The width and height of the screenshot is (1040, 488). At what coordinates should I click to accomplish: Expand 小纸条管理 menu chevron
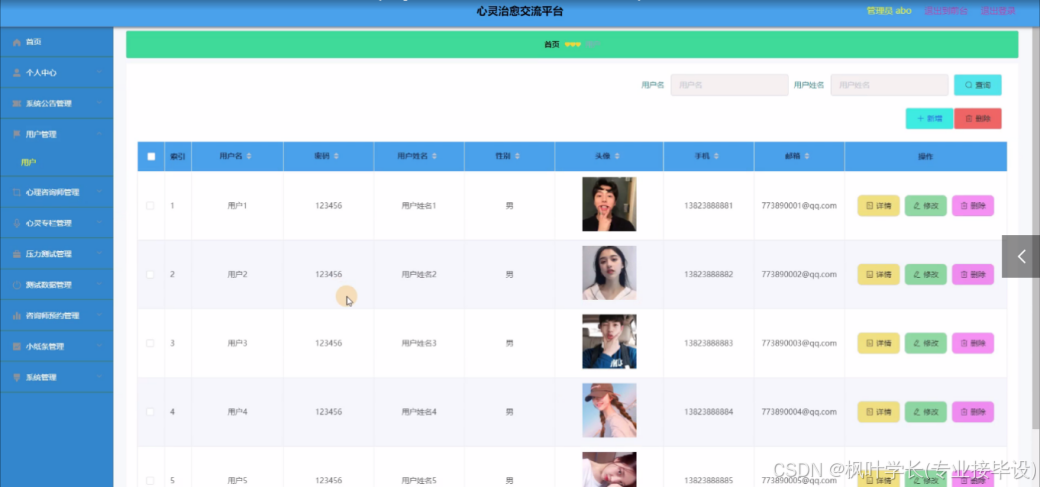pos(99,346)
